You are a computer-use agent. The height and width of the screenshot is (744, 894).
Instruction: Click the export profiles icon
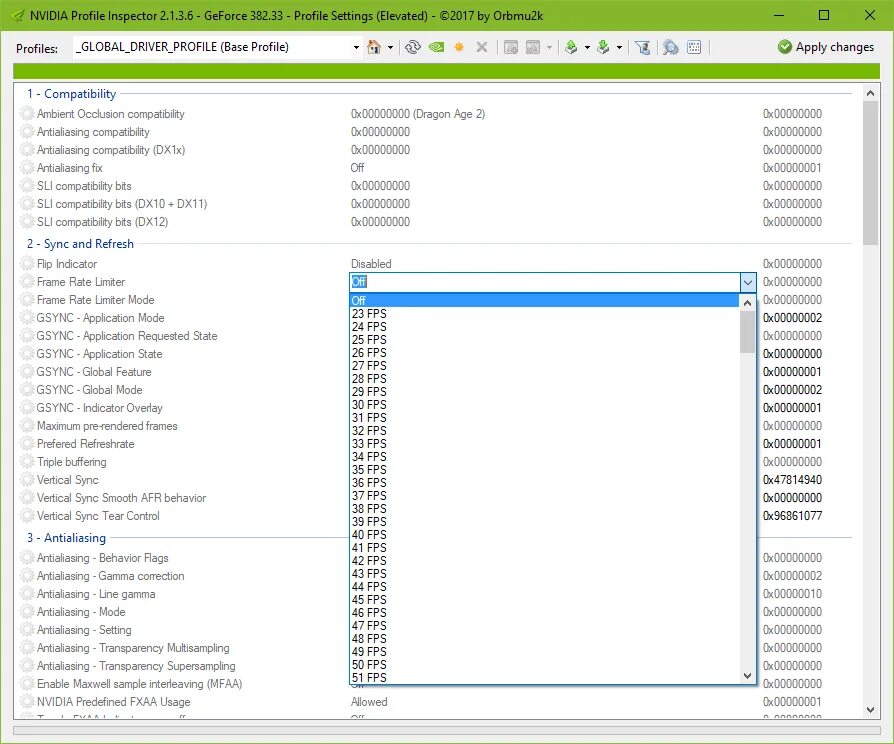pos(571,47)
